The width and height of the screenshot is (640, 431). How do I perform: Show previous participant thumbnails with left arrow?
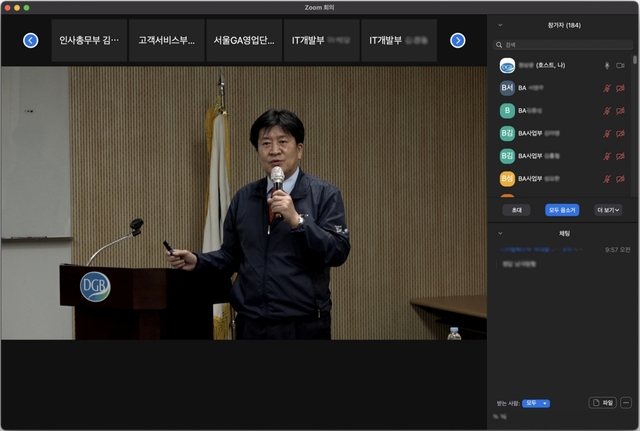click(30, 41)
